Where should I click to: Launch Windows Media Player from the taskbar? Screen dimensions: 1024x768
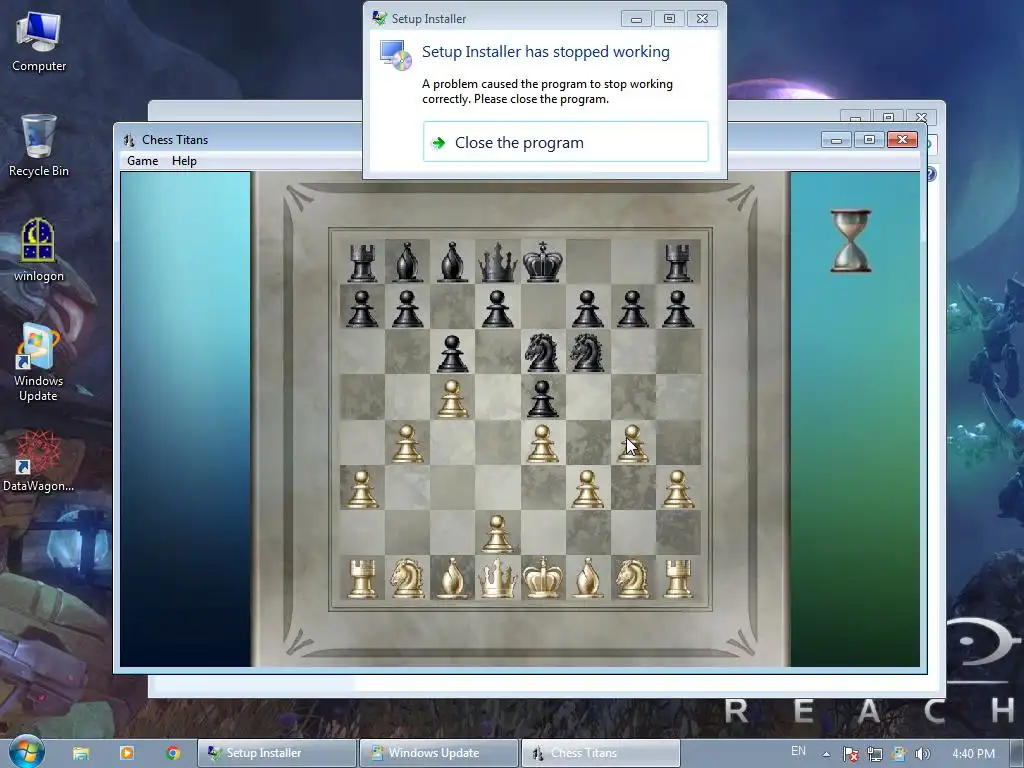[x=127, y=753]
